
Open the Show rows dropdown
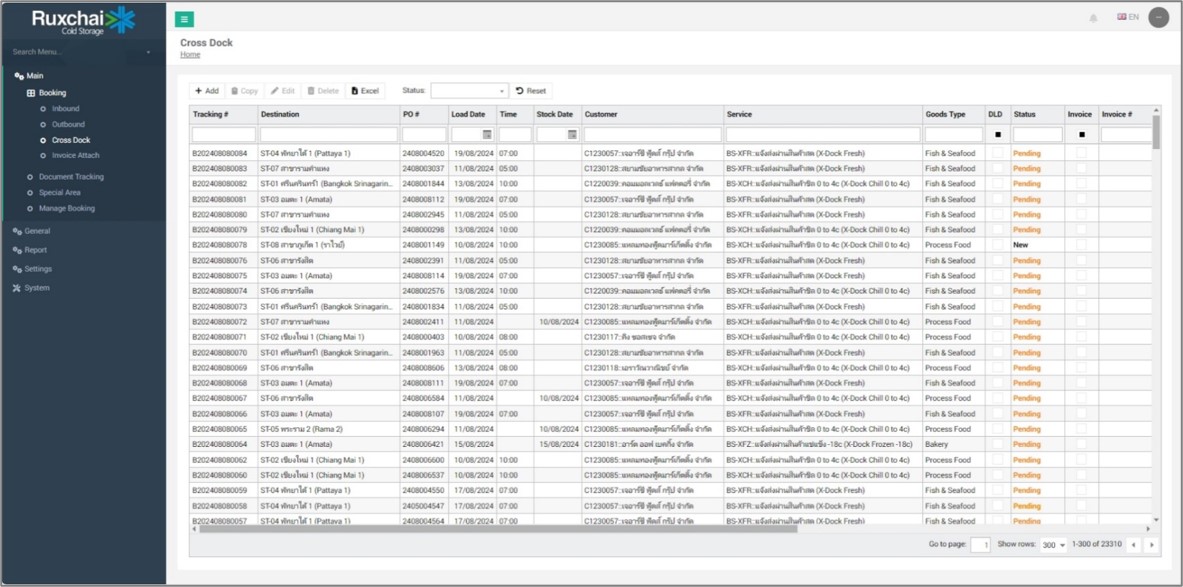pyautogui.click(x=1054, y=545)
